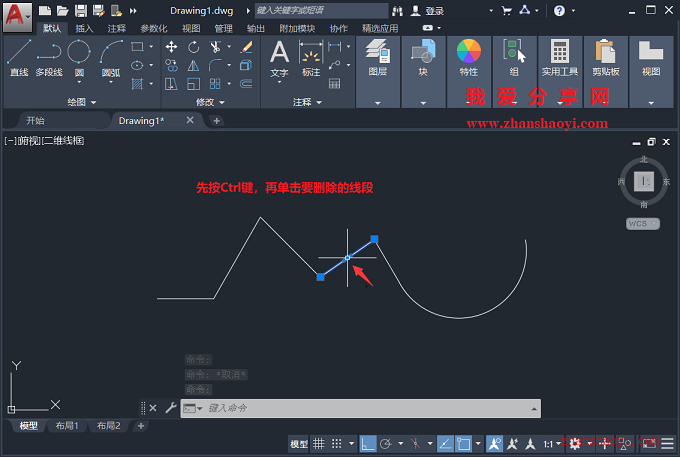Select the Mirror tool
Image resolution: width=680 pixels, height=457 pixels.
click(193, 65)
